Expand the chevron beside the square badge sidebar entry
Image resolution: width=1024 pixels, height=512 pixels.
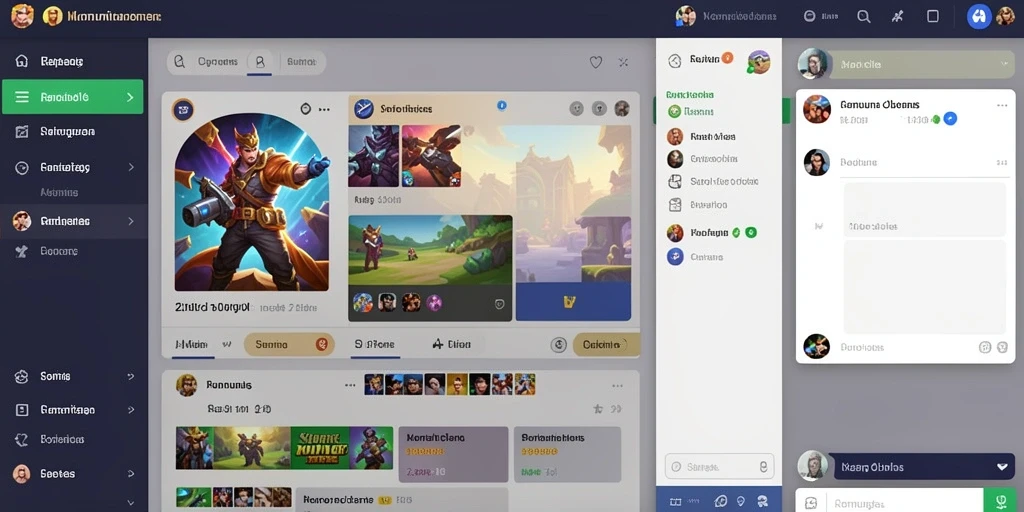pos(131,410)
